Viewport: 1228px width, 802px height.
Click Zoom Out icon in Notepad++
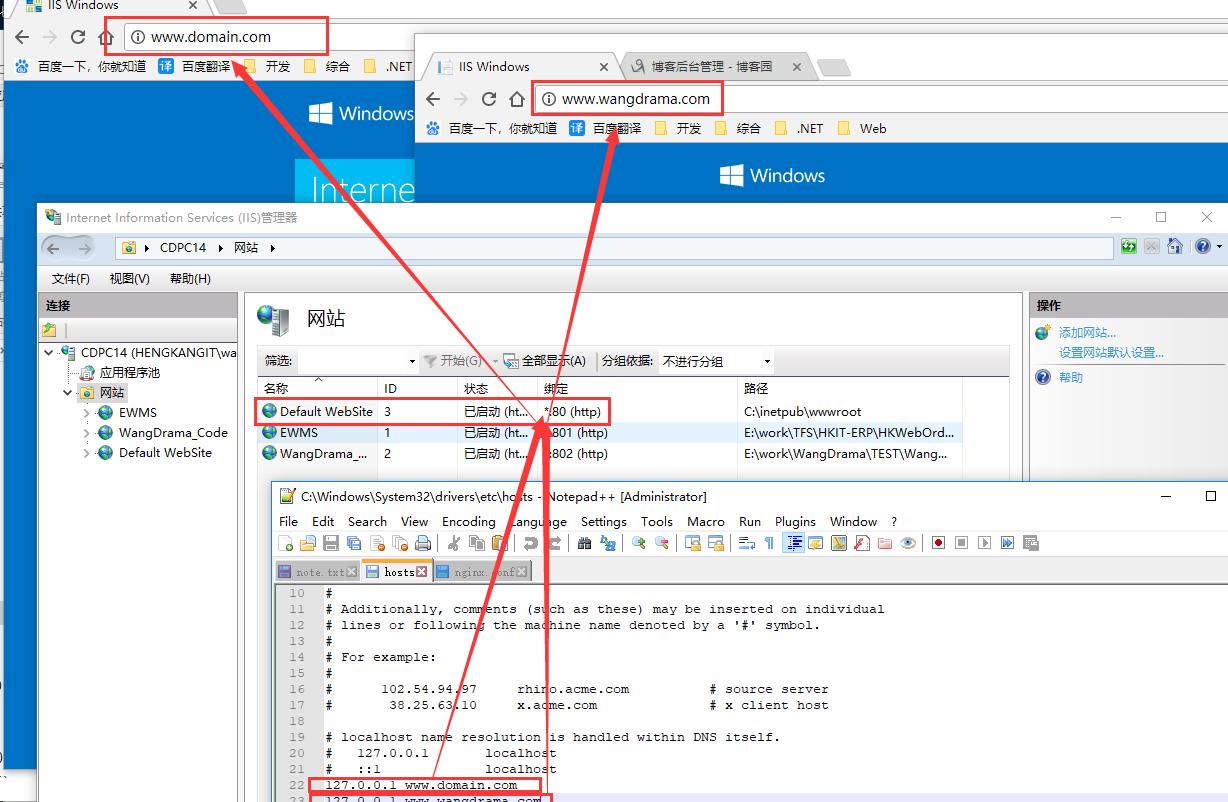pos(662,543)
